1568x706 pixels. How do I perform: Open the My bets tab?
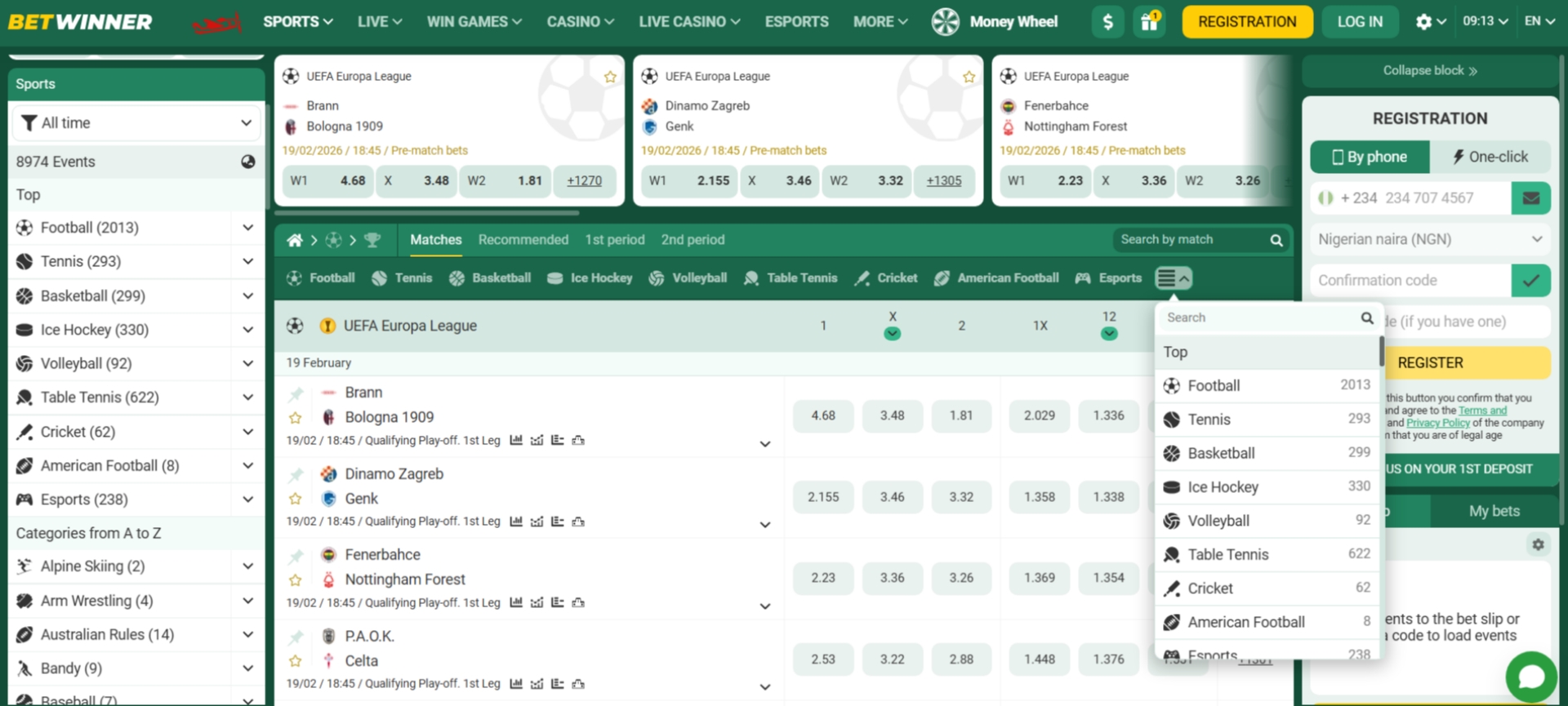click(1494, 511)
